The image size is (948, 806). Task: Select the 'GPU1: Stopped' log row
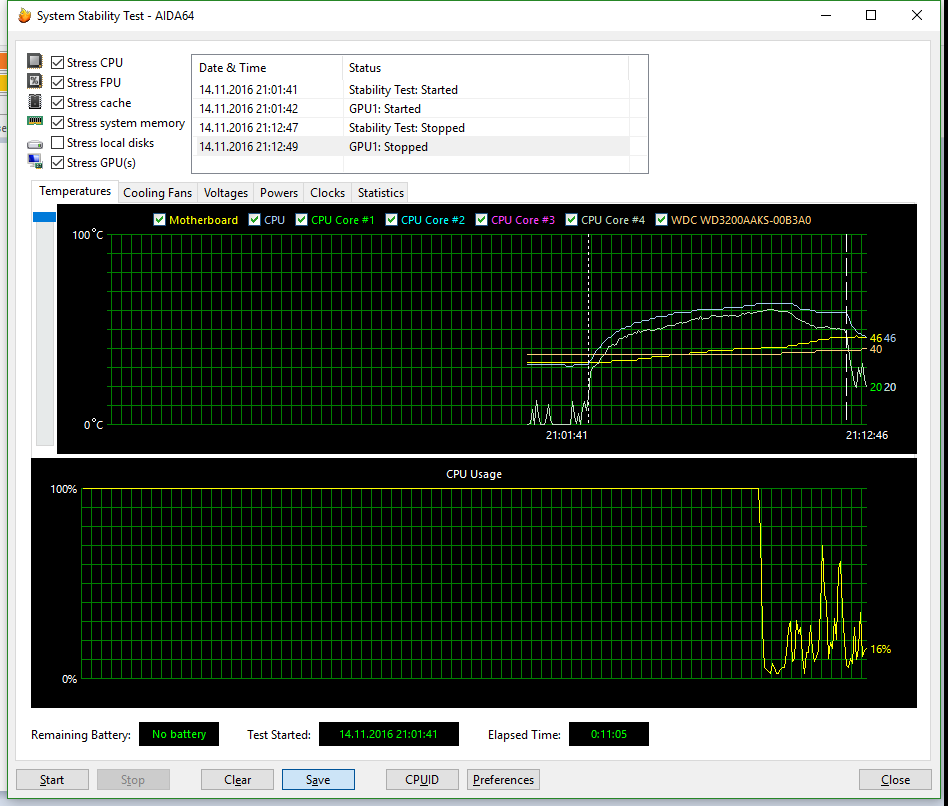(x=411, y=147)
